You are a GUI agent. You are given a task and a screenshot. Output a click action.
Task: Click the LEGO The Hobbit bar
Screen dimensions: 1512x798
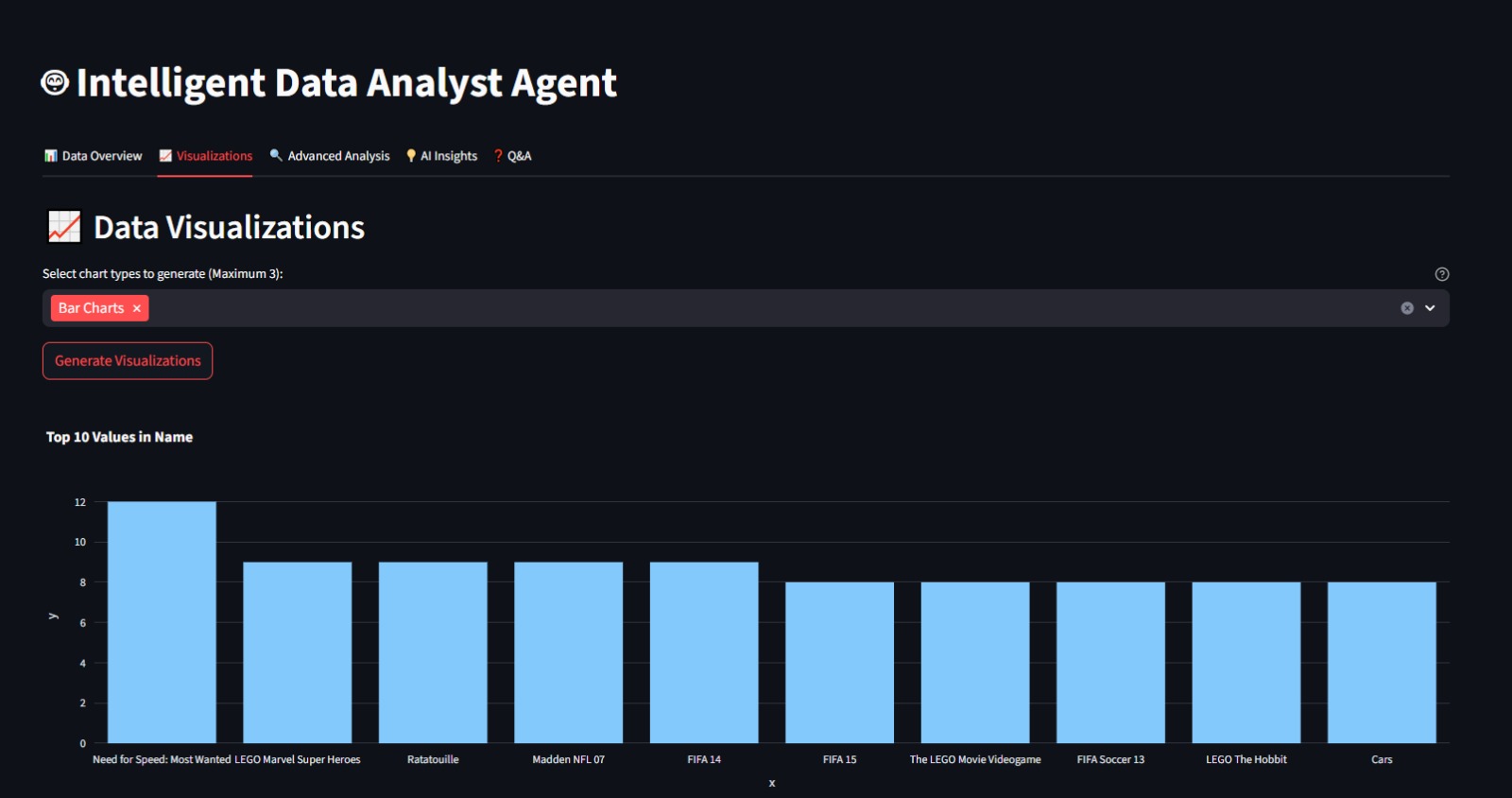tap(1246, 663)
